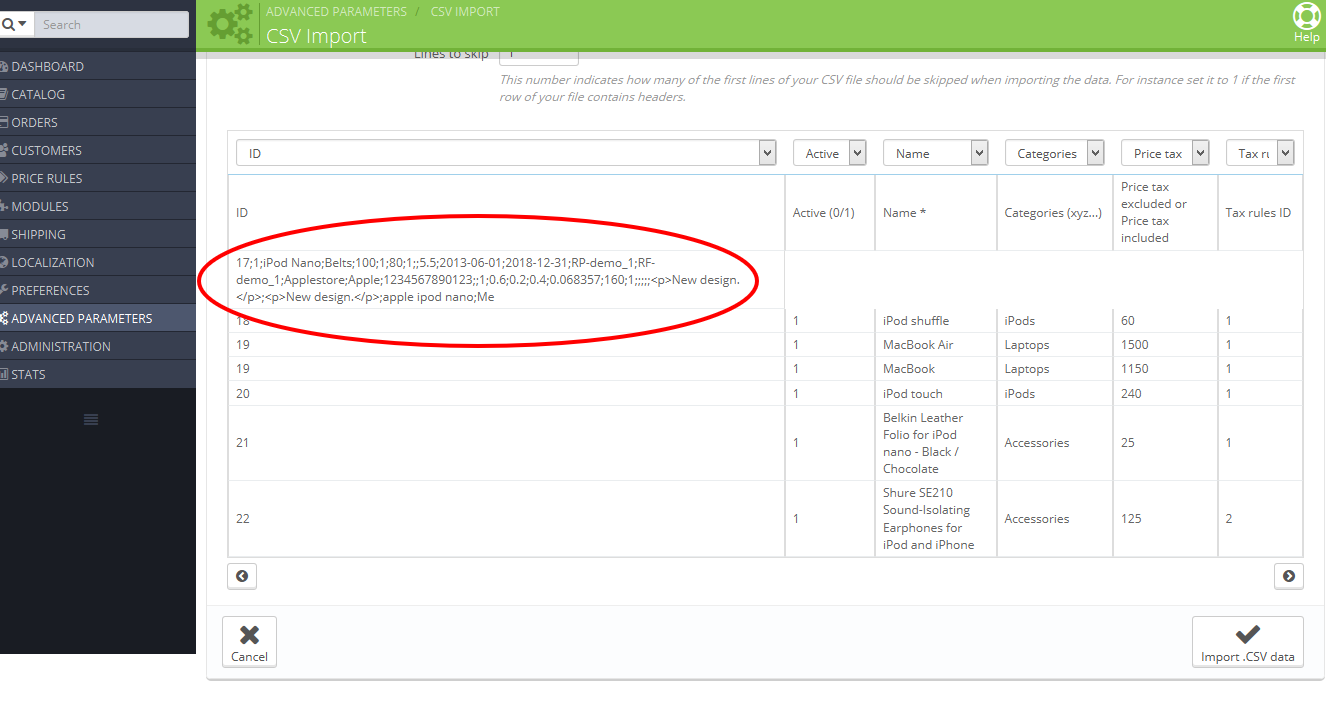The height and width of the screenshot is (706, 1326).
Task: Select the Advanced Parameters menu
Action: click(98, 318)
